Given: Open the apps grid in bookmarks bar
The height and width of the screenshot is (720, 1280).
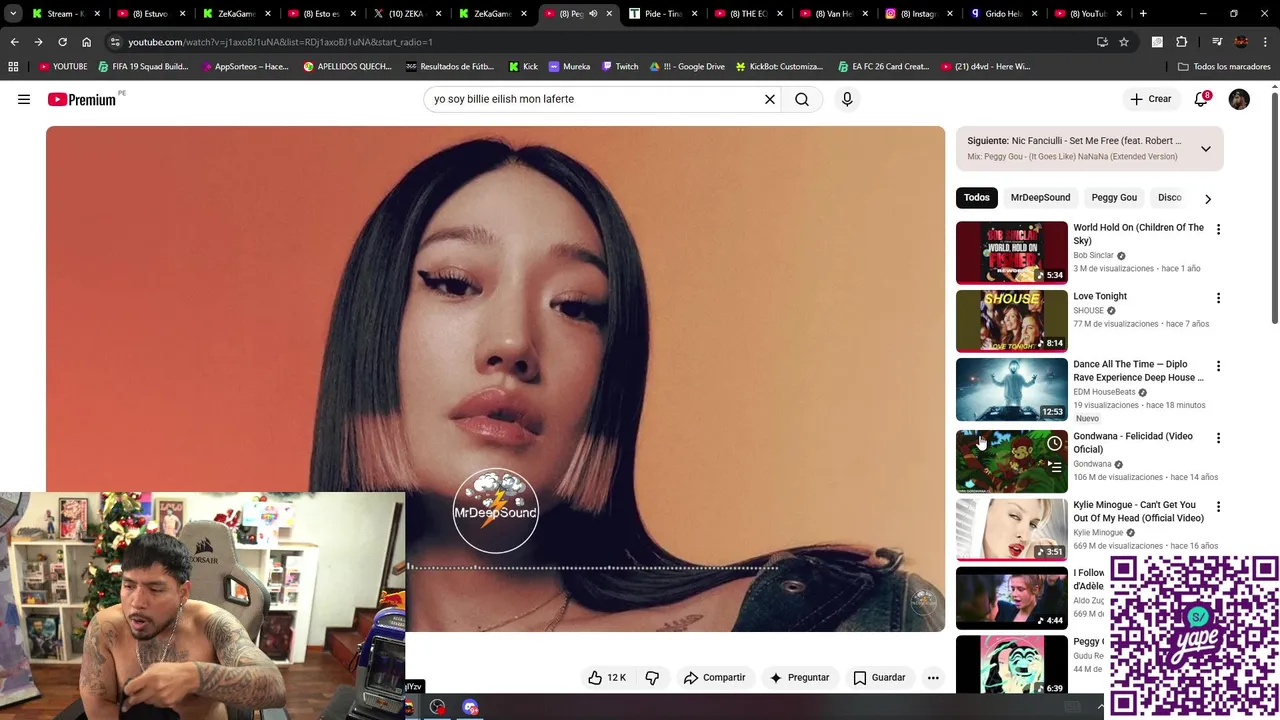Looking at the screenshot, I should pyautogui.click(x=13, y=66).
